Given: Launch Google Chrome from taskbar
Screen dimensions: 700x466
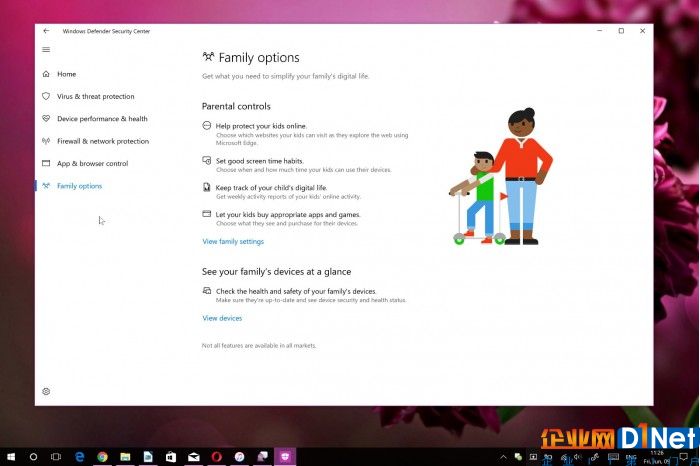Looking at the screenshot, I should (102, 457).
